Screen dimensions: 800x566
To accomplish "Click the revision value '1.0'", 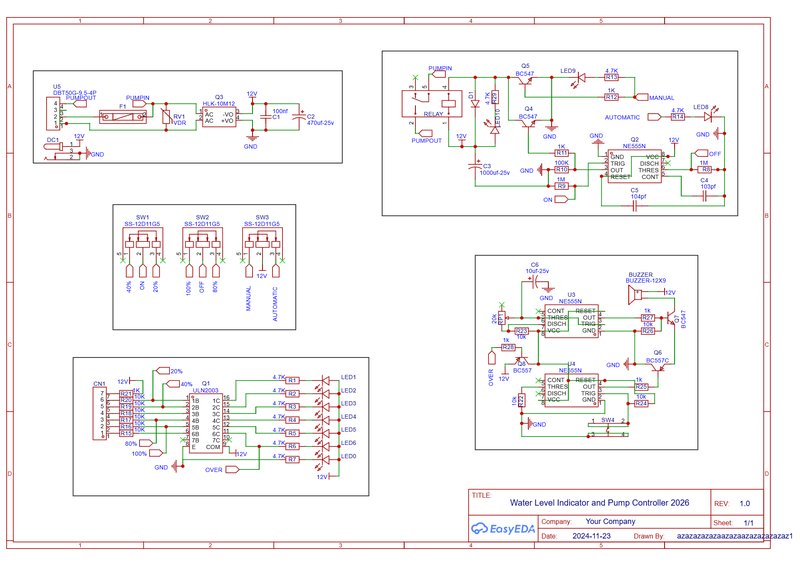I will pos(744,503).
